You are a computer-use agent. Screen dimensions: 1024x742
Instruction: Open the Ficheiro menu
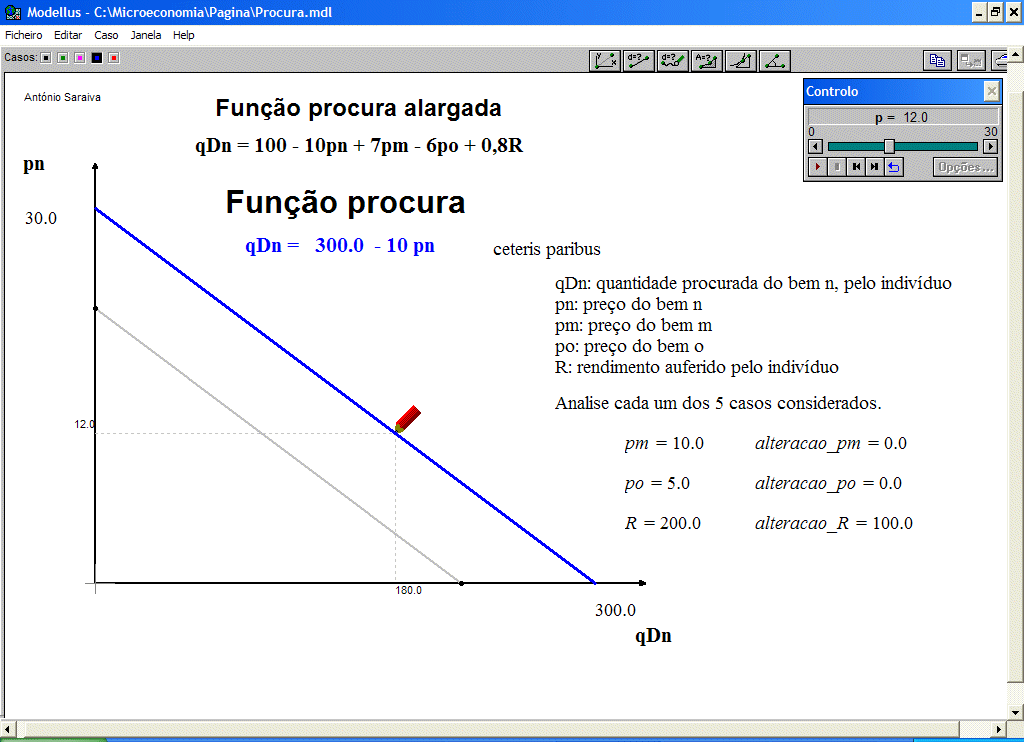24,35
